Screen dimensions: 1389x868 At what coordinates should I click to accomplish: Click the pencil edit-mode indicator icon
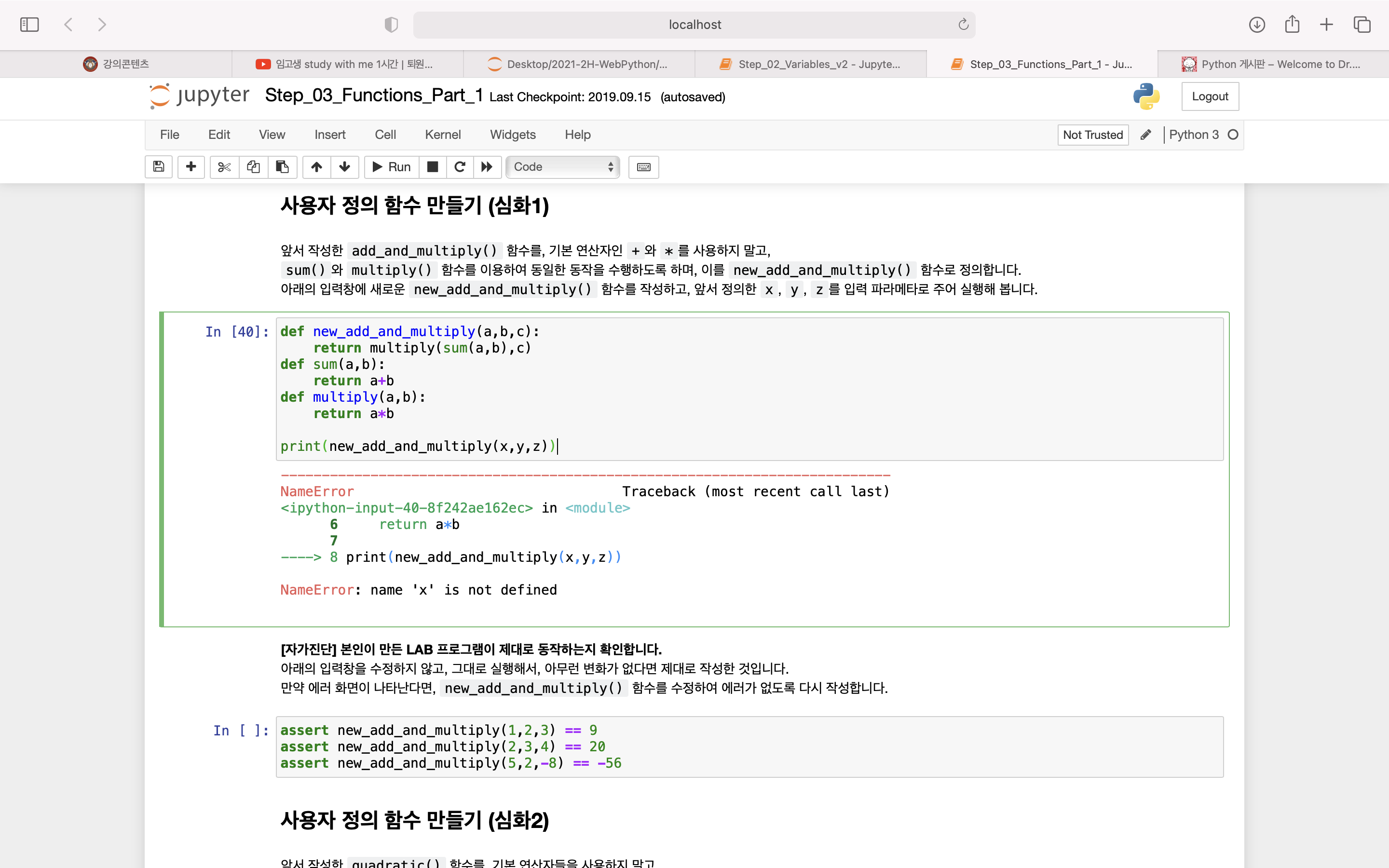[1145, 135]
